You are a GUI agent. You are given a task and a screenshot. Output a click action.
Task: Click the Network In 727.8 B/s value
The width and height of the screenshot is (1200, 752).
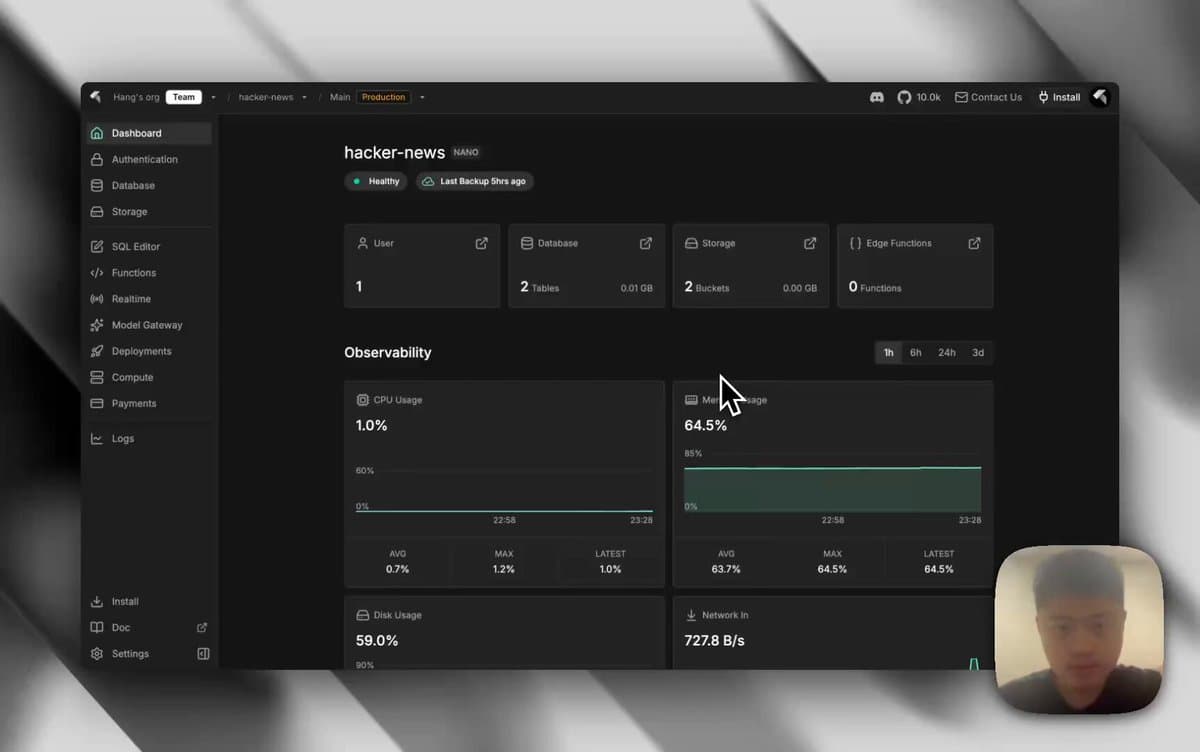[714, 640]
